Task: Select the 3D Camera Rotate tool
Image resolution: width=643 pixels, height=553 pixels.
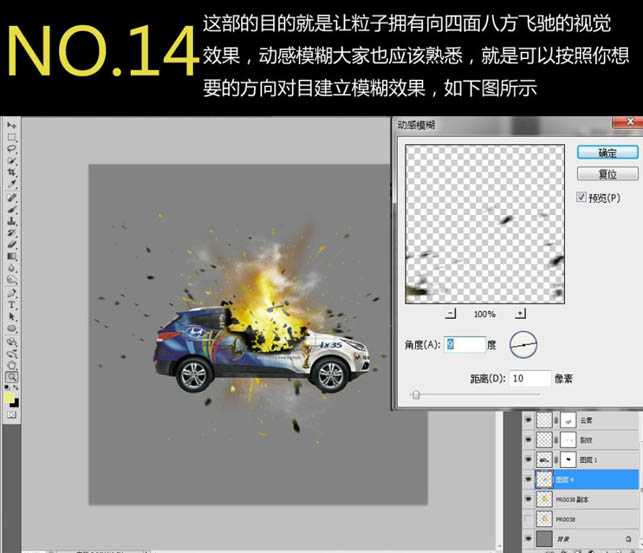Action: pyautogui.click(x=11, y=353)
